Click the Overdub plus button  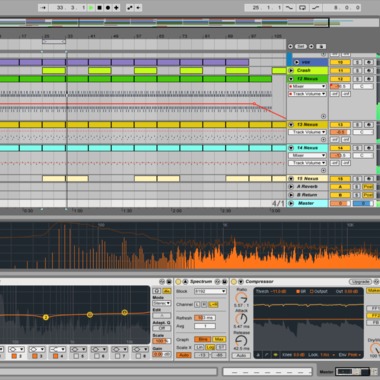click(116, 8)
